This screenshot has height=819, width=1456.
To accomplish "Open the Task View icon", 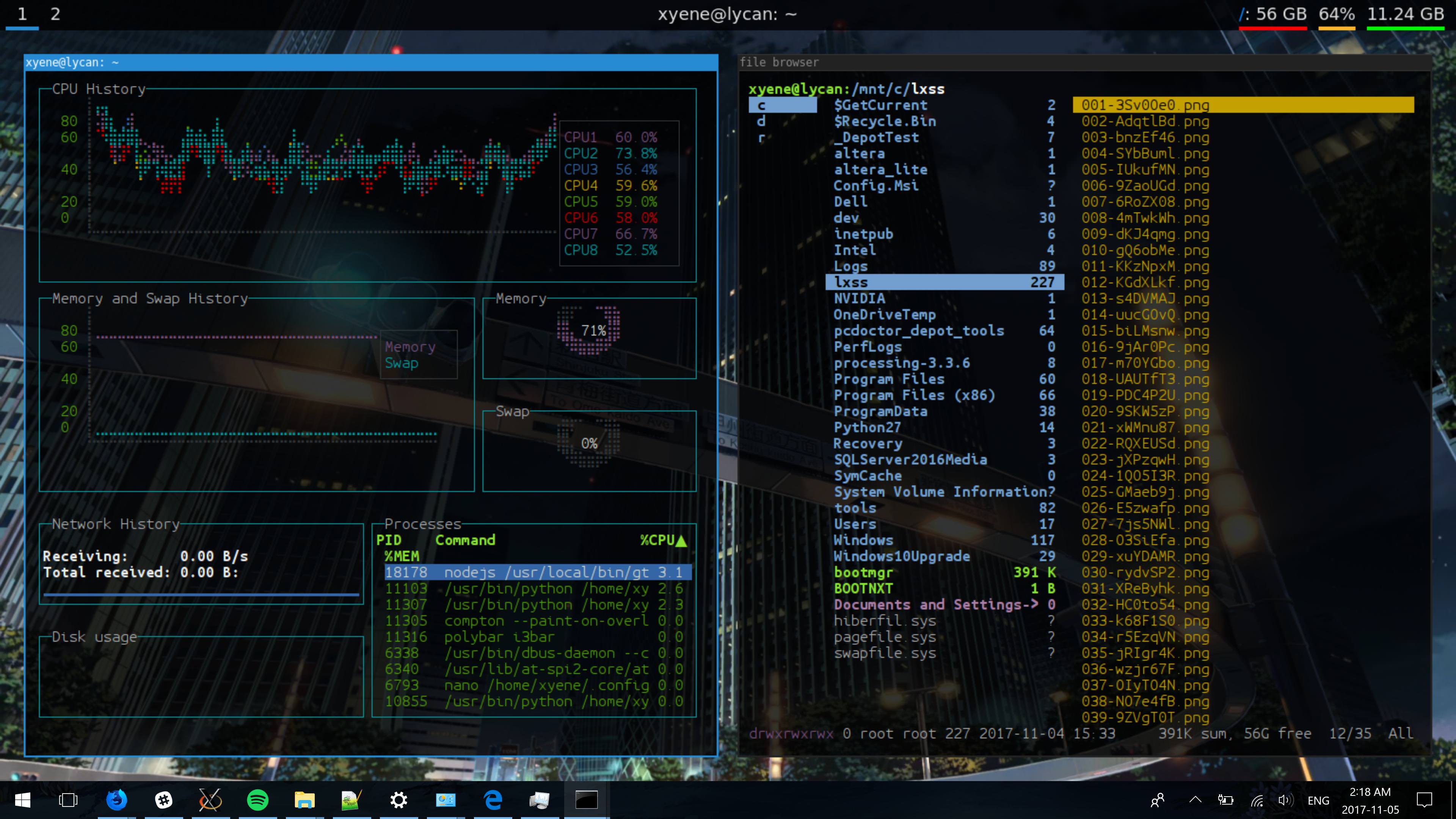I will [68, 800].
